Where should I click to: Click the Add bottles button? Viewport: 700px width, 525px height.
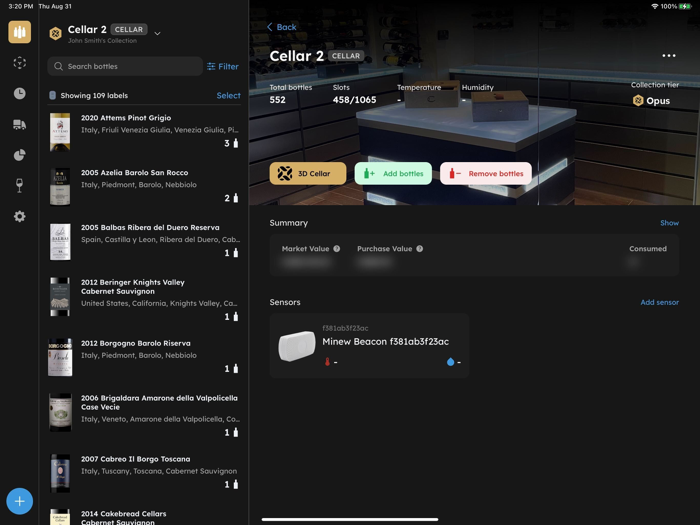click(393, 173)
